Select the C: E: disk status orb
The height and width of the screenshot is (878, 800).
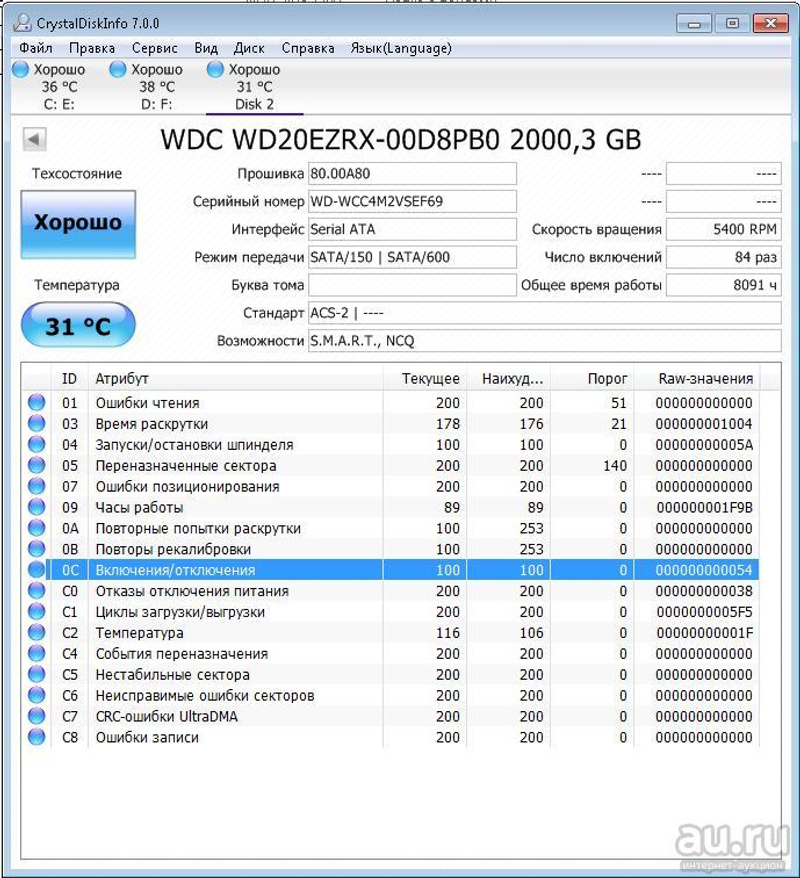click(21, 69)
